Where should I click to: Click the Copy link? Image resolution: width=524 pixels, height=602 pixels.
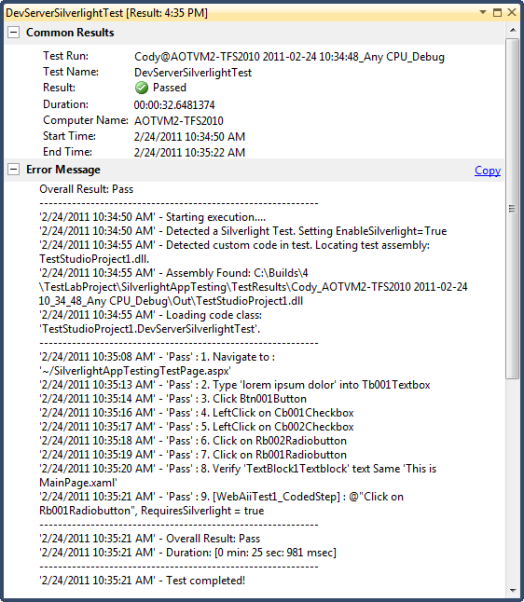[x=488, y=170]
